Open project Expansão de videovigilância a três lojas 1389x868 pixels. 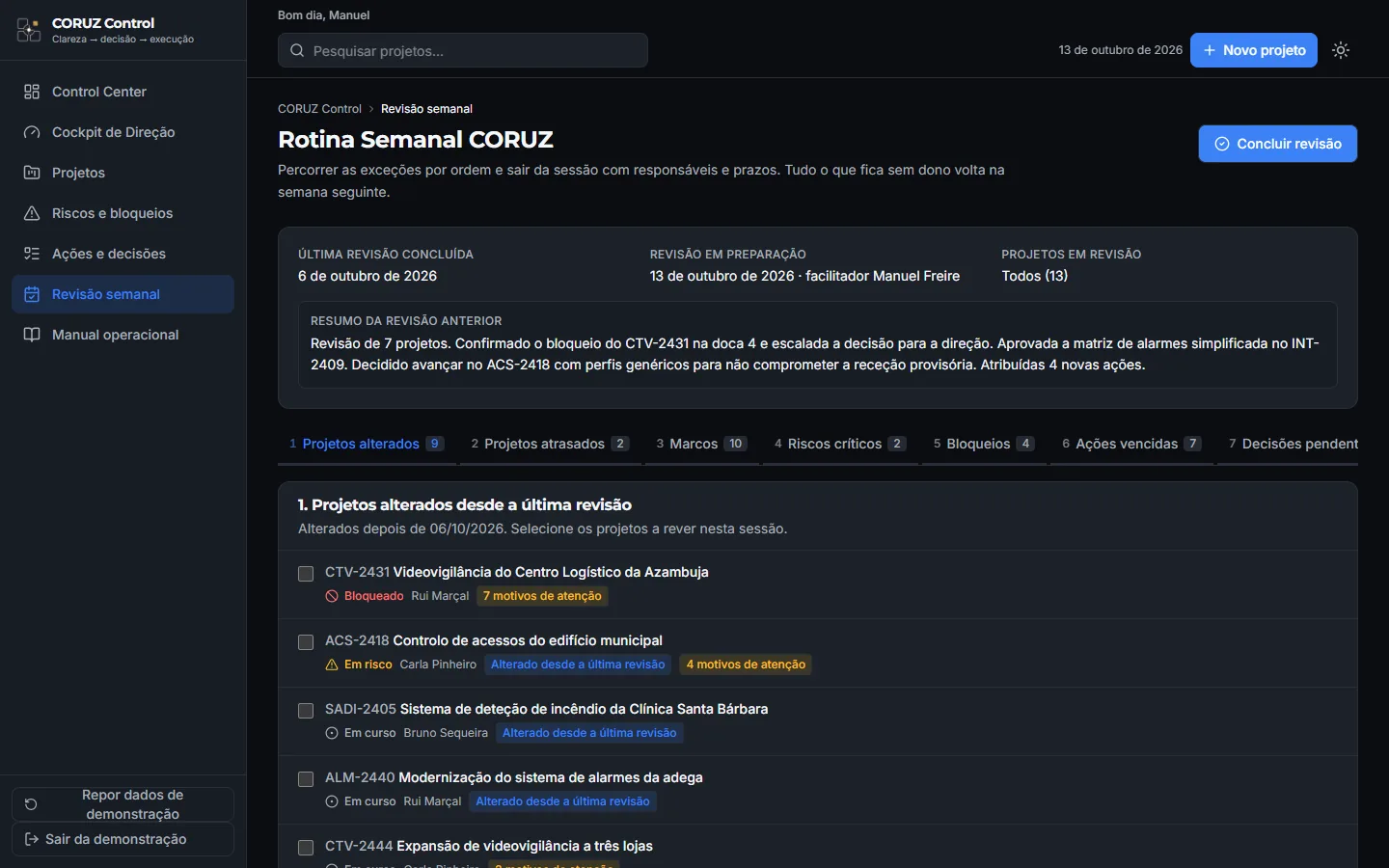(525, 846)
